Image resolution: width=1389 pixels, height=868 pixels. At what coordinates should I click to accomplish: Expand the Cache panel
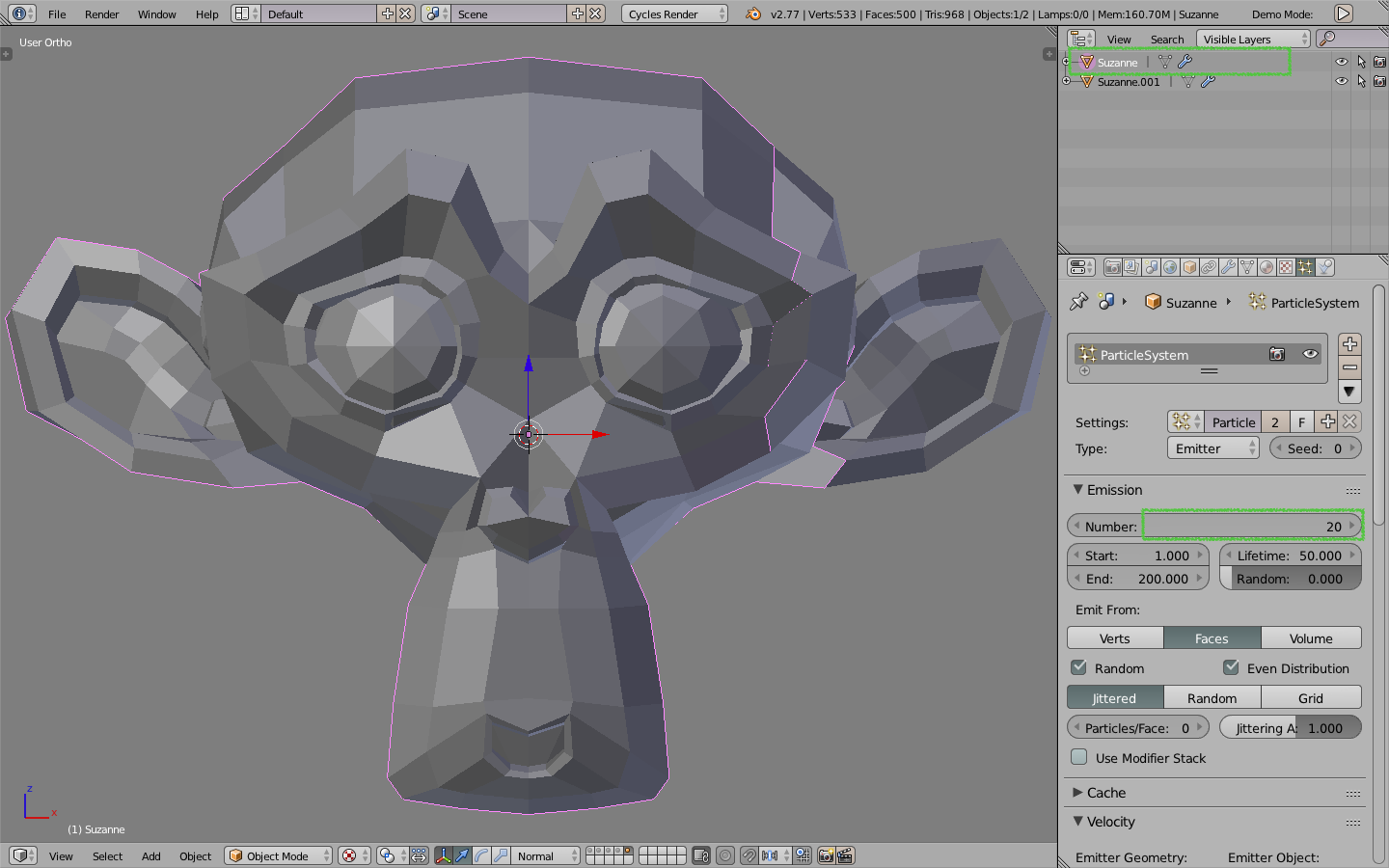tap(1078, 793)
